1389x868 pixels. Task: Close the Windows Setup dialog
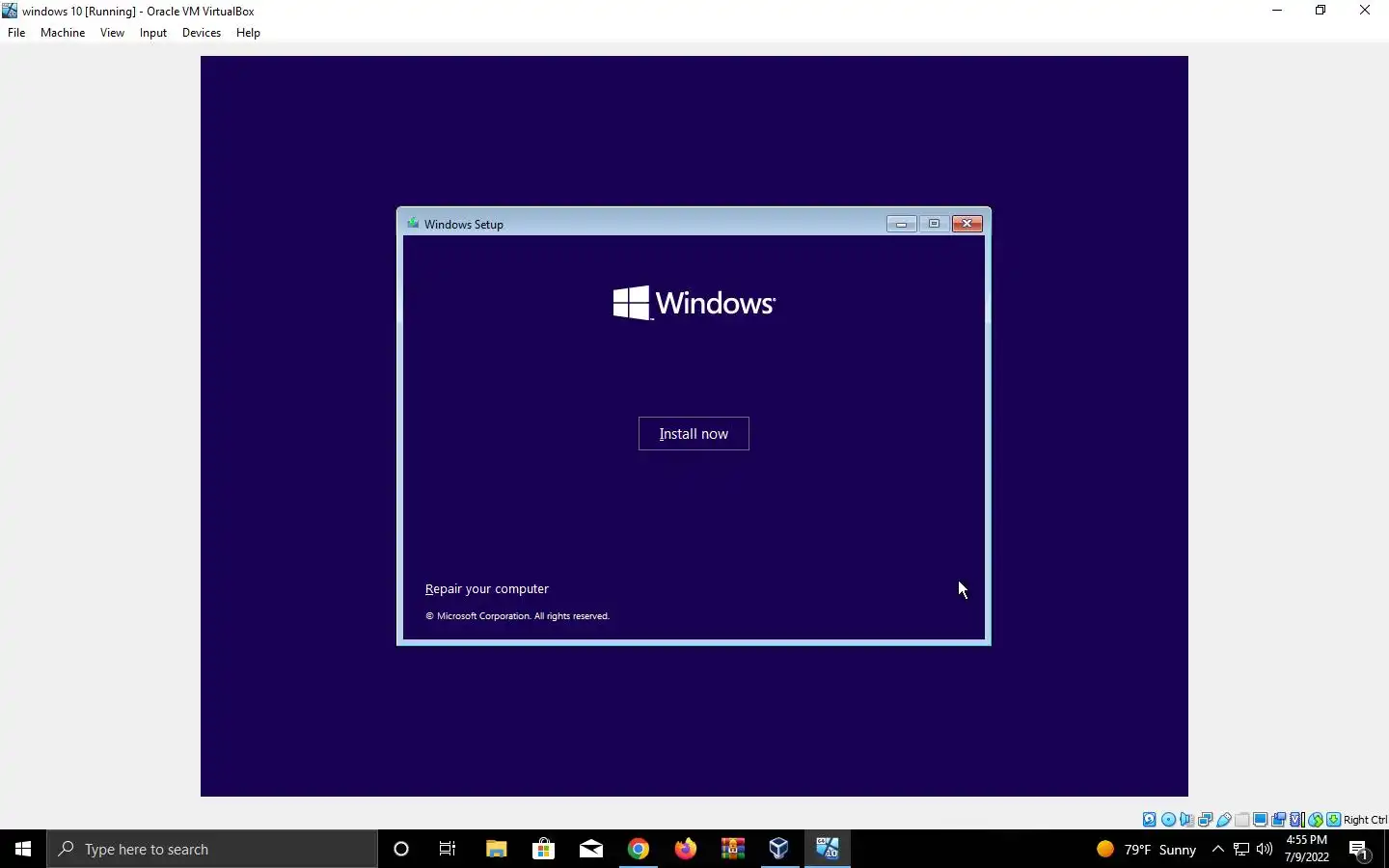[x=967, y=224]
